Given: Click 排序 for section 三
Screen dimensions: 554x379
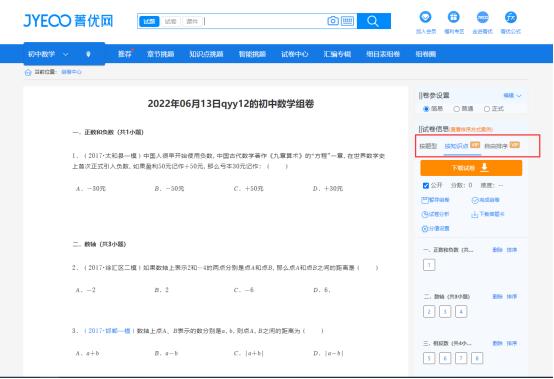Looking at the screenshot, I should (x=512, y=343).
